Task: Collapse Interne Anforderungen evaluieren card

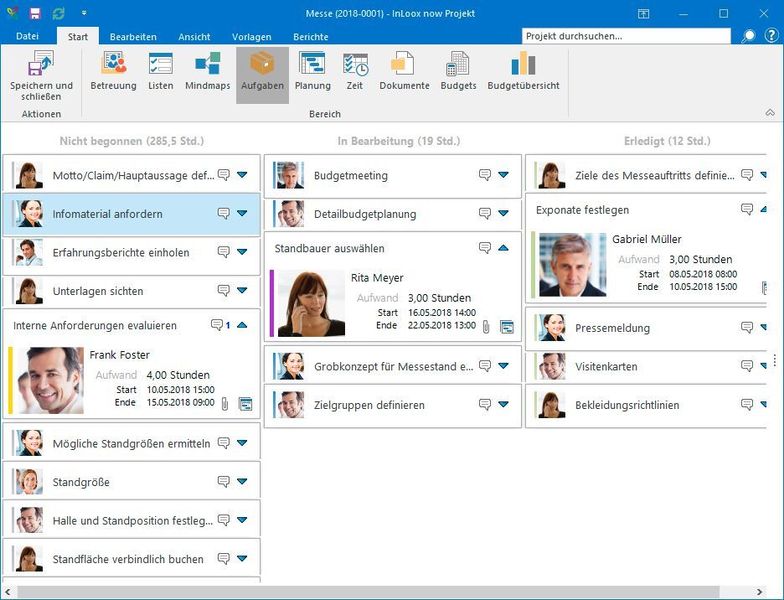Action: tap(242, 325)
